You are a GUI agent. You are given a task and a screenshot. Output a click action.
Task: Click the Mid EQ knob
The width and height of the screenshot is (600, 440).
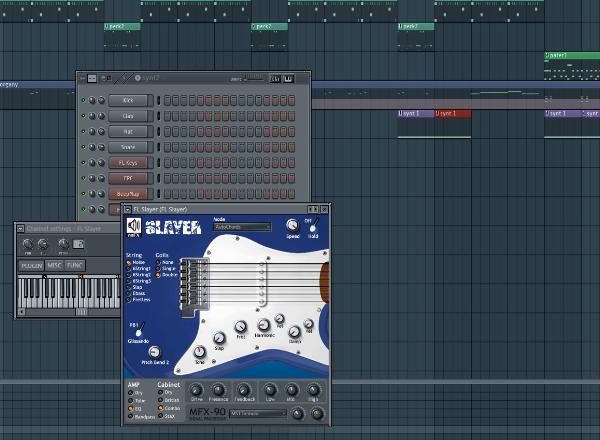click(x=292, y=390)
